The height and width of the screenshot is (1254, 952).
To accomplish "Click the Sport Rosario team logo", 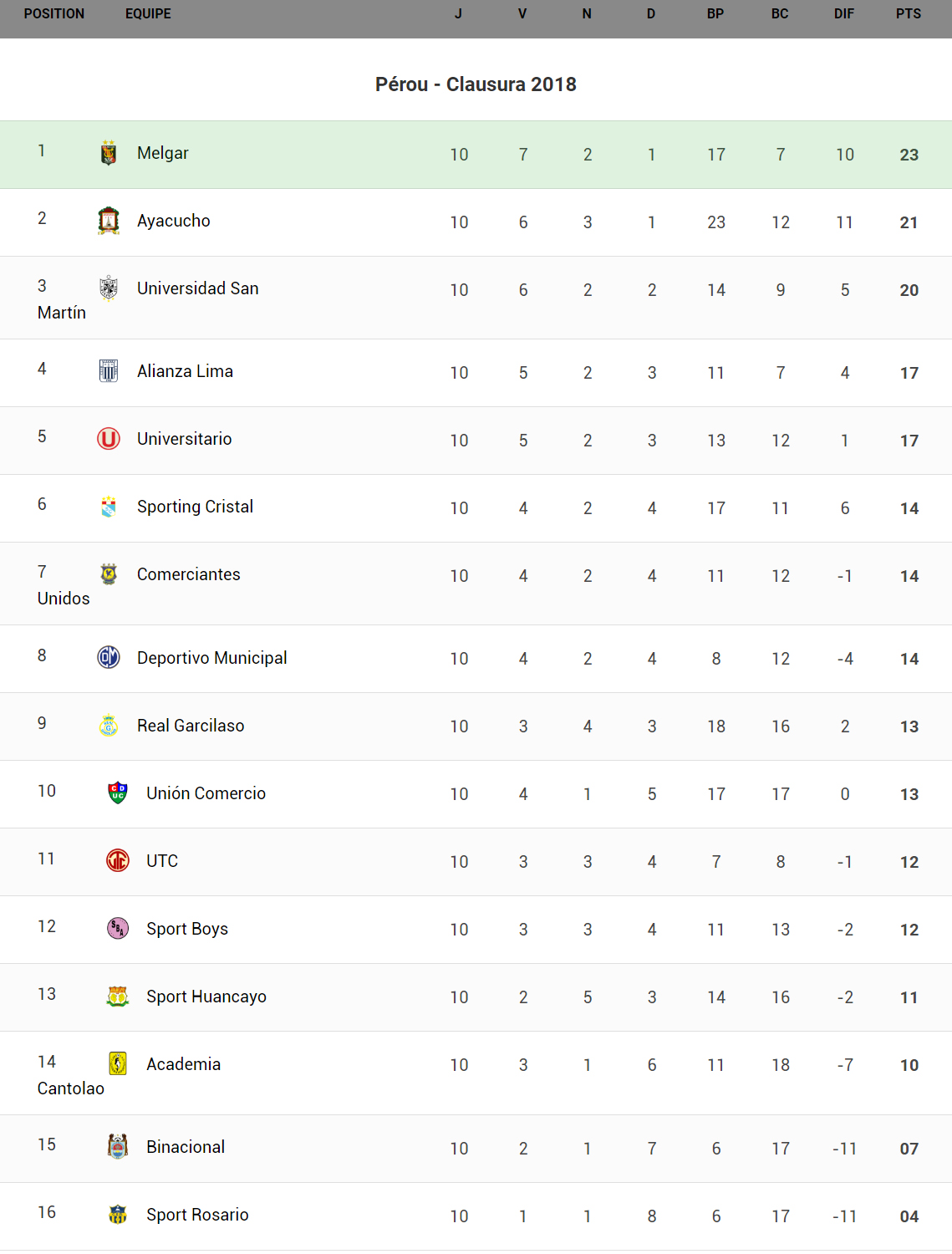I will (118, 1214).
